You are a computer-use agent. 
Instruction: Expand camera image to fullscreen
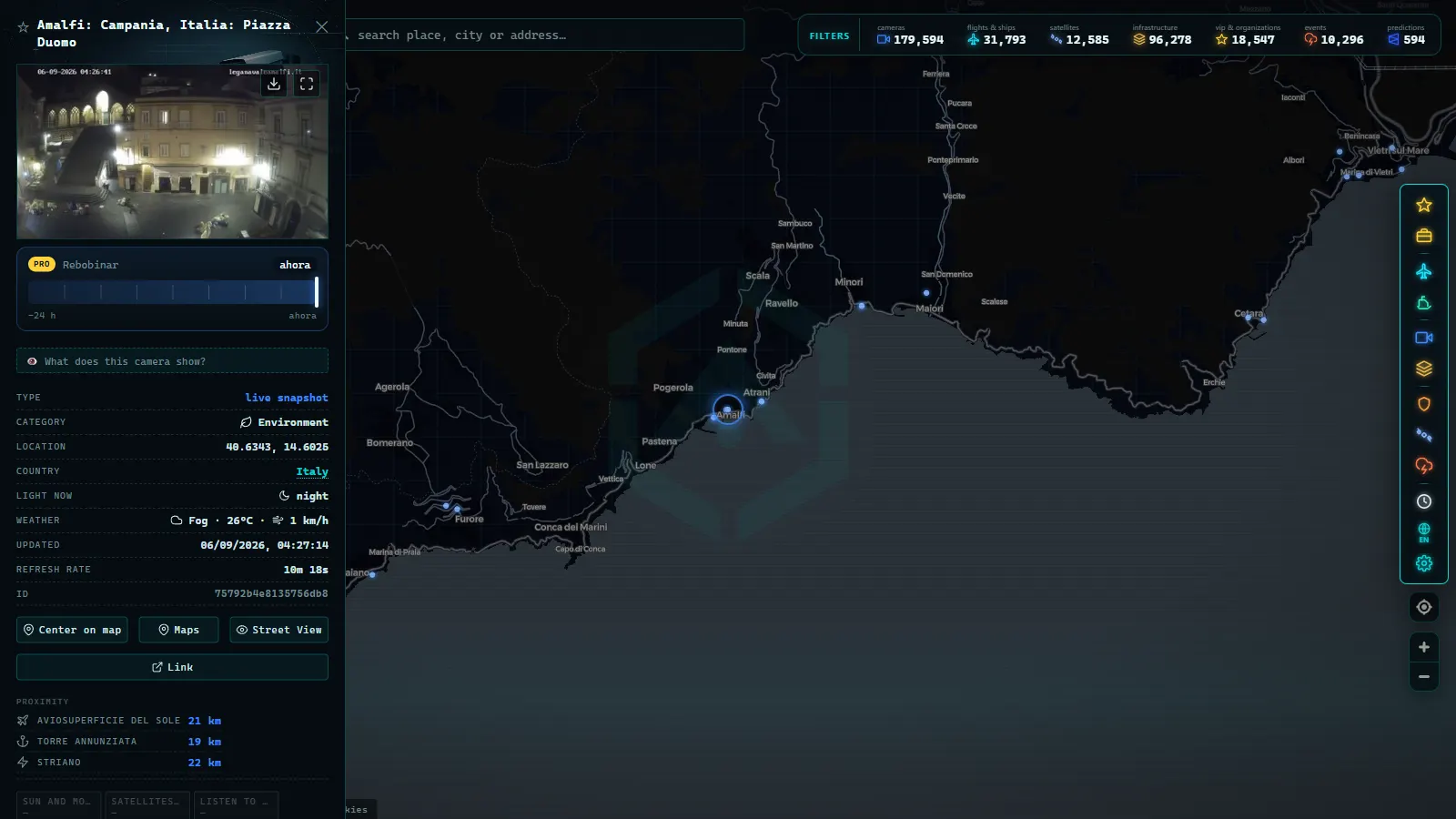point(307,84)
